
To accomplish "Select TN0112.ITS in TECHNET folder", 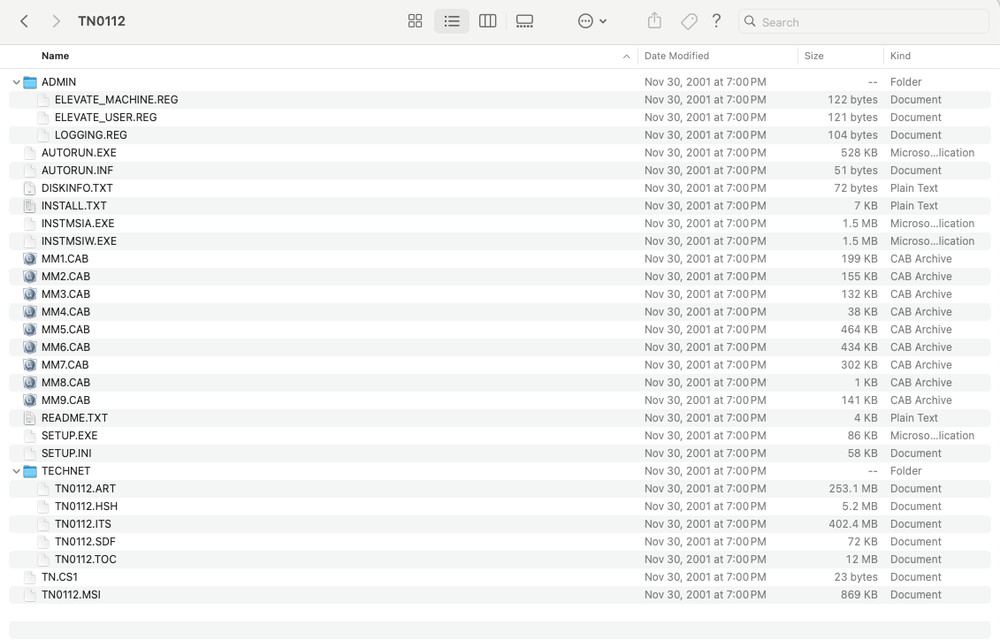I will click(83, 524).
